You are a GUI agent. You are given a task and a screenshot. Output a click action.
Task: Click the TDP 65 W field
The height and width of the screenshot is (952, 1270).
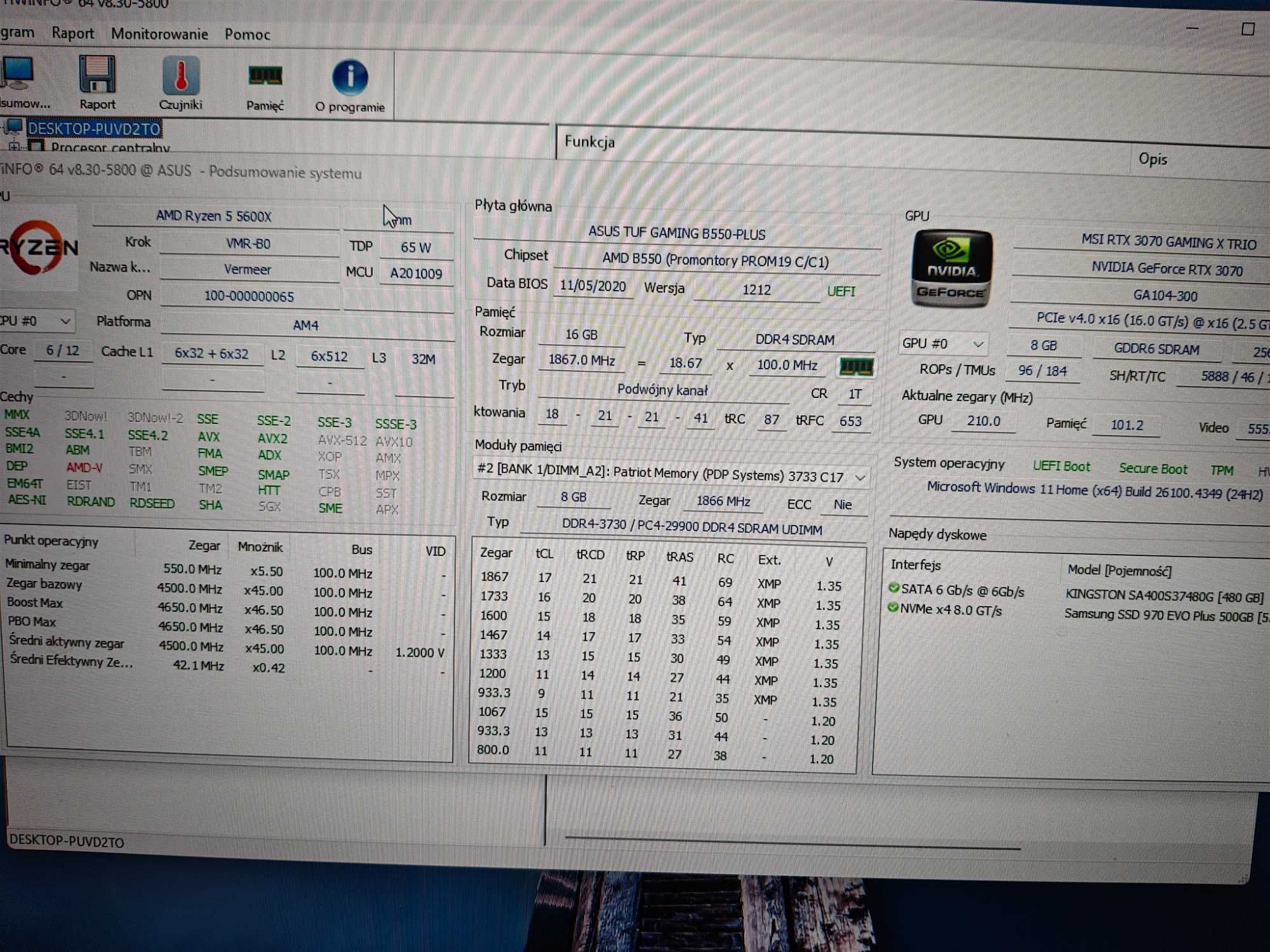pos(416,248)
